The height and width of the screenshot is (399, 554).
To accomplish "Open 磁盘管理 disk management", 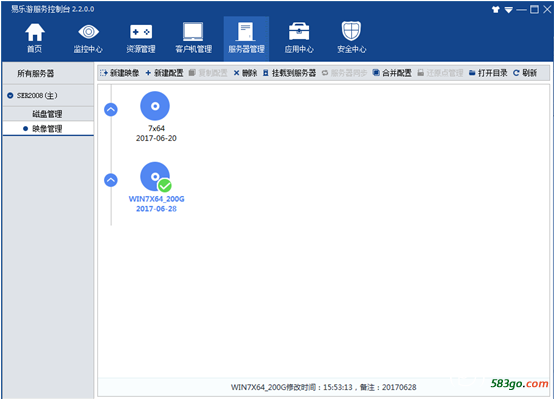I will pyautogui.click(x=48, y=114).
